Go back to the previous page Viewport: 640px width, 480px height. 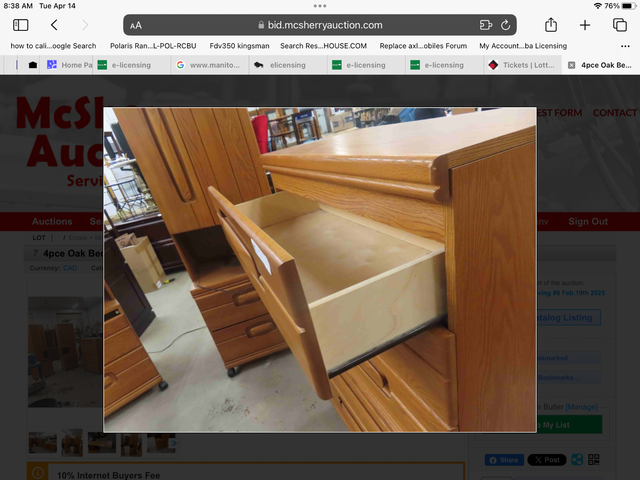pyautogui.click(x=54, y=25)
